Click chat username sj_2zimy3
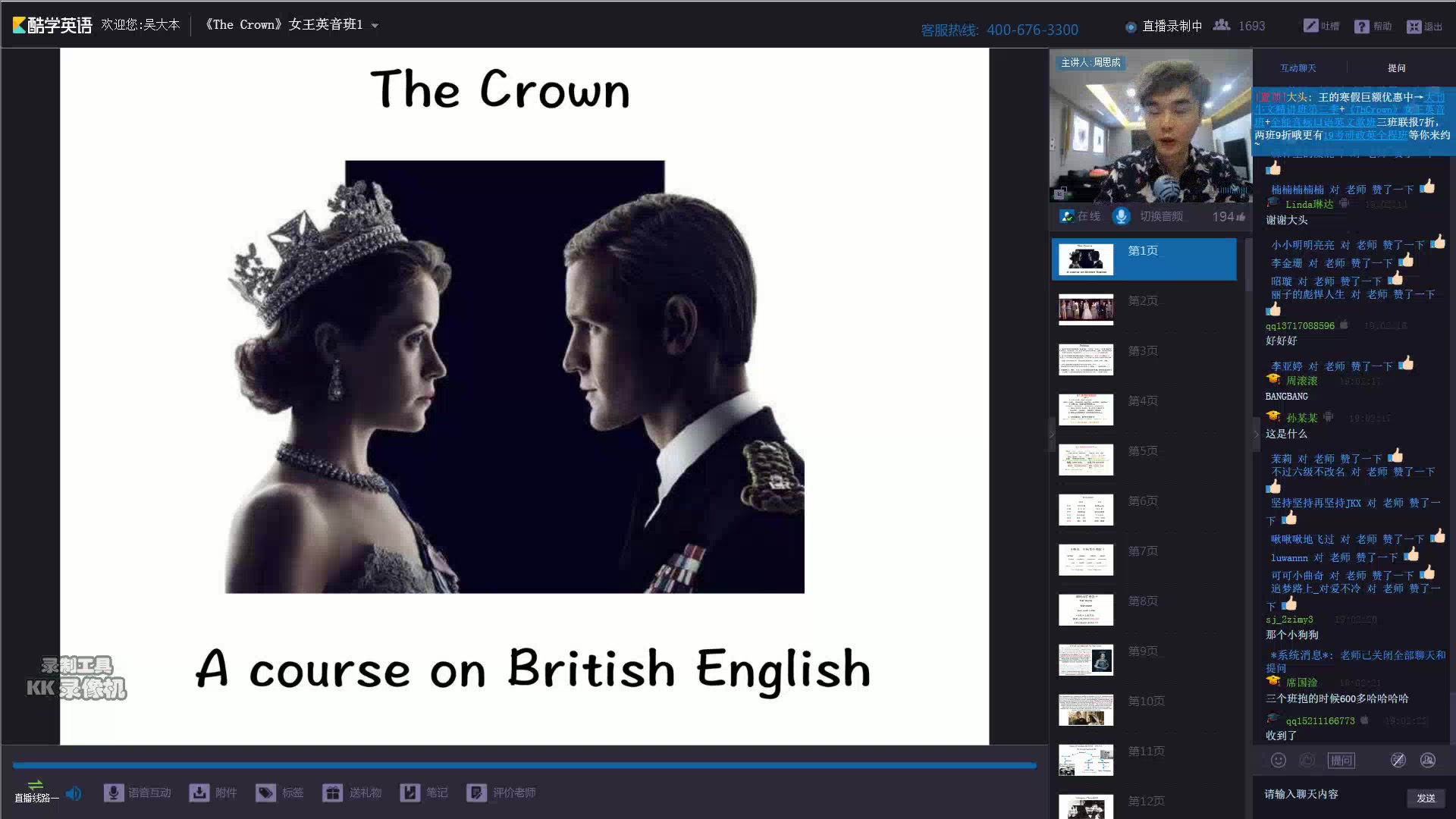The height and width of the screenshot is (819, 1456). [x=1289, y=620]
